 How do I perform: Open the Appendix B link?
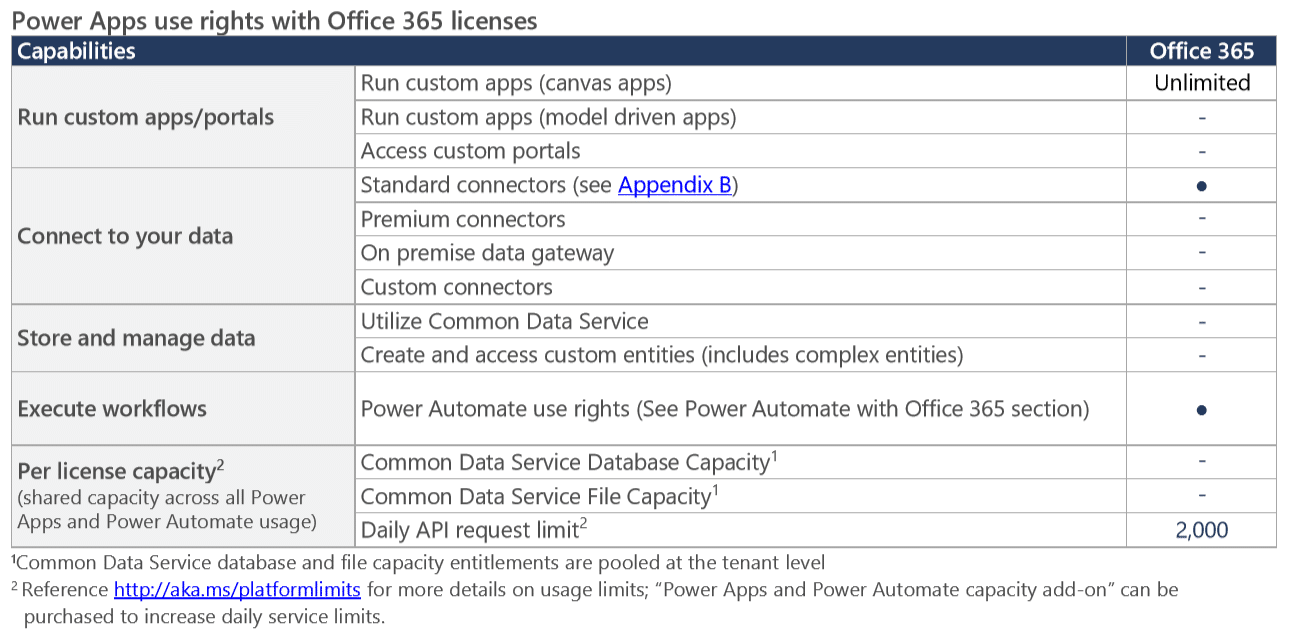[x=674, y=185]
